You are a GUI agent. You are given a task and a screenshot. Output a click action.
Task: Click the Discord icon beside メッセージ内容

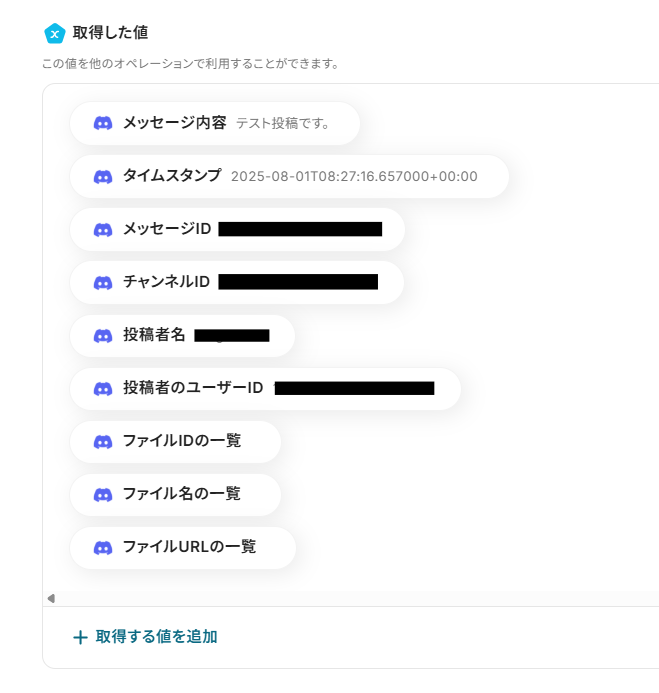[x=103, y=123]
